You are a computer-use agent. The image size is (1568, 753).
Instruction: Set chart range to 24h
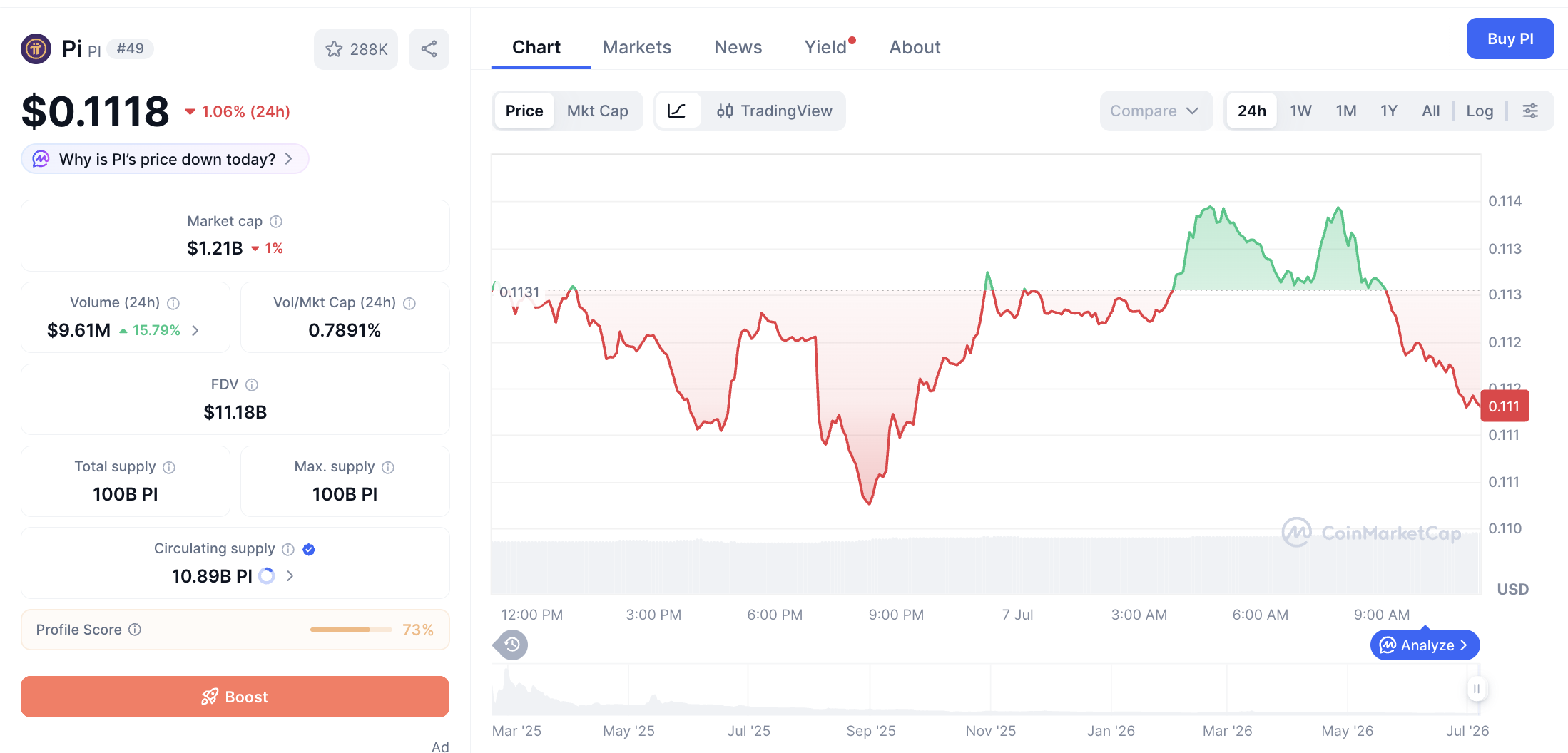pyautogui.click(x=1252, y=111)
